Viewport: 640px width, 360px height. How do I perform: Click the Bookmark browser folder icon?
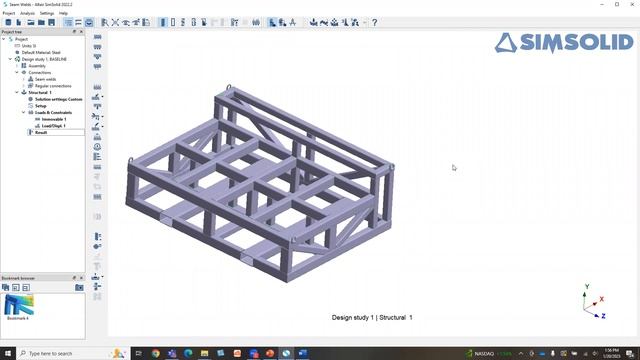[79, 287]
